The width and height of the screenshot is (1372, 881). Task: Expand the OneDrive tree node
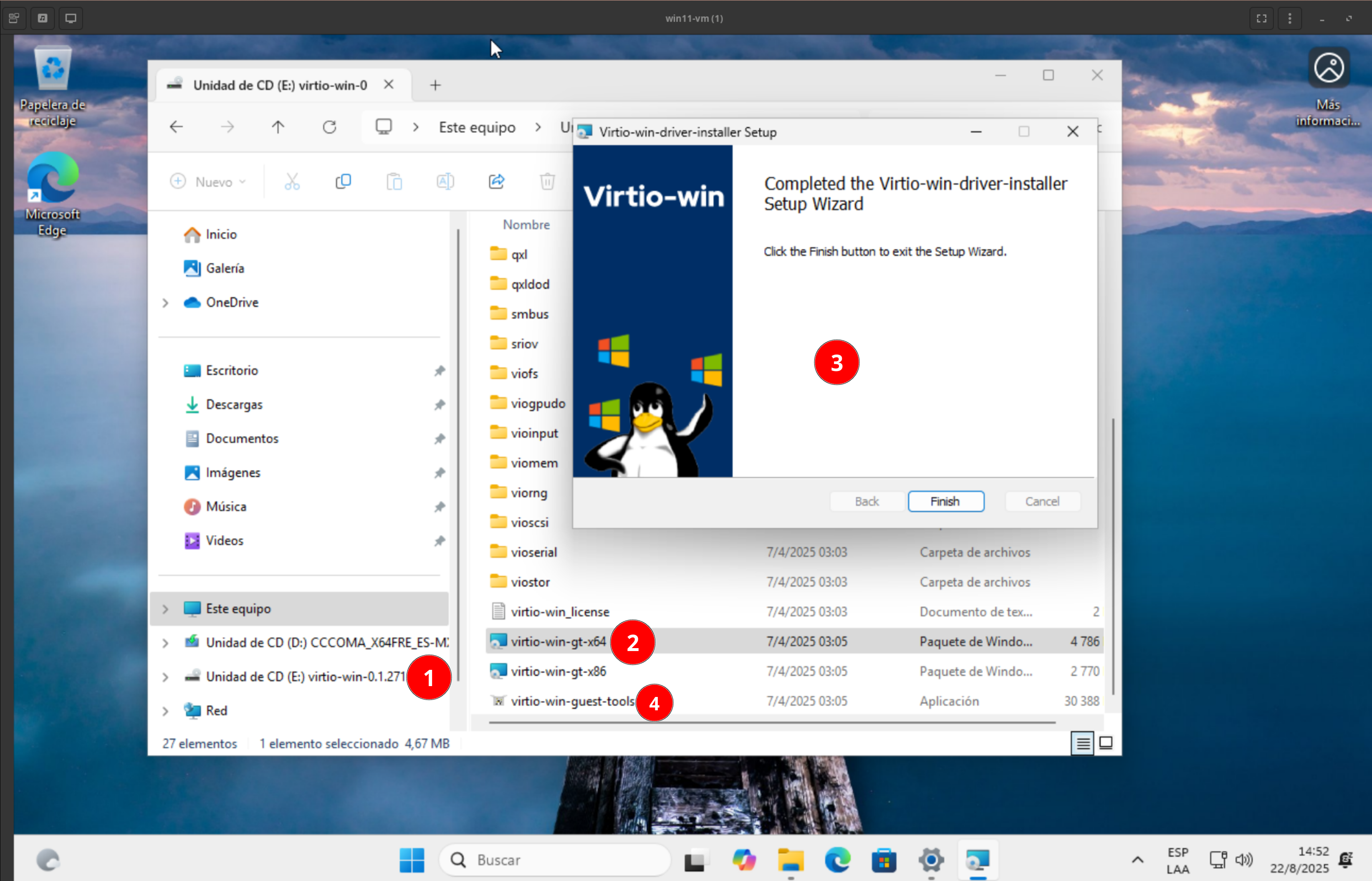tap(165, 303)
